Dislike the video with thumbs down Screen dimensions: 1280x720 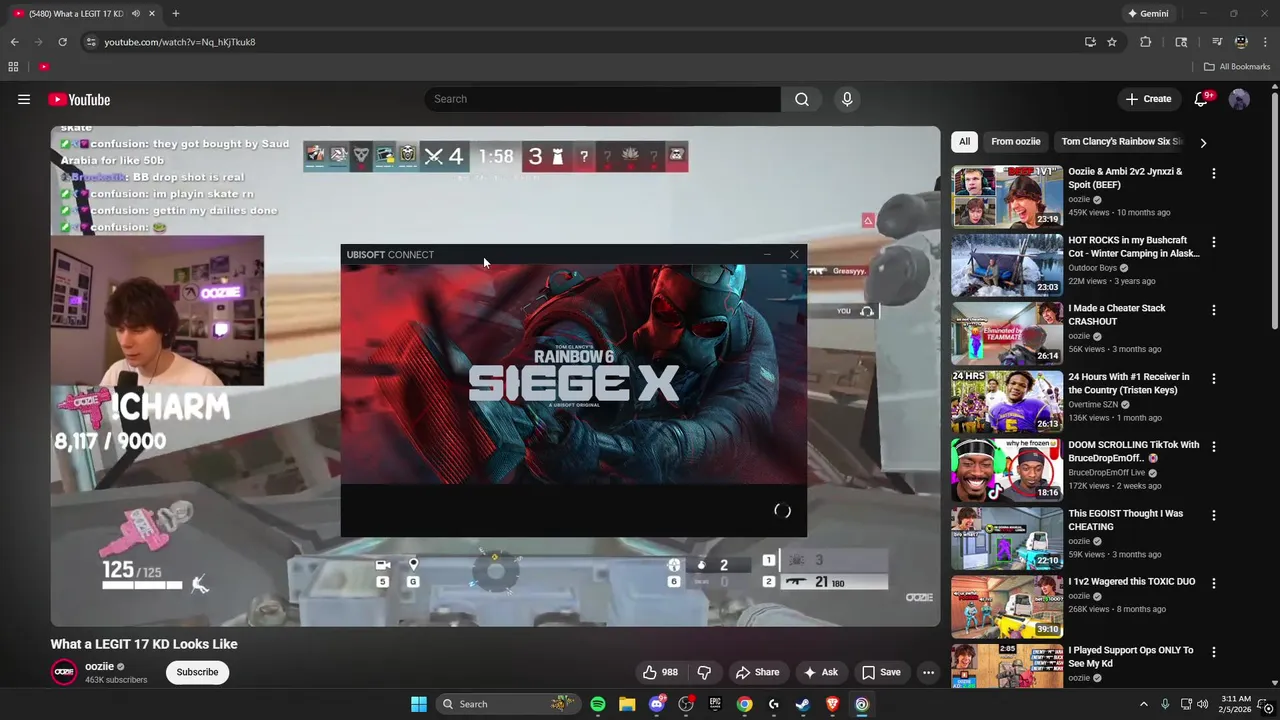[x=704, y=672]
